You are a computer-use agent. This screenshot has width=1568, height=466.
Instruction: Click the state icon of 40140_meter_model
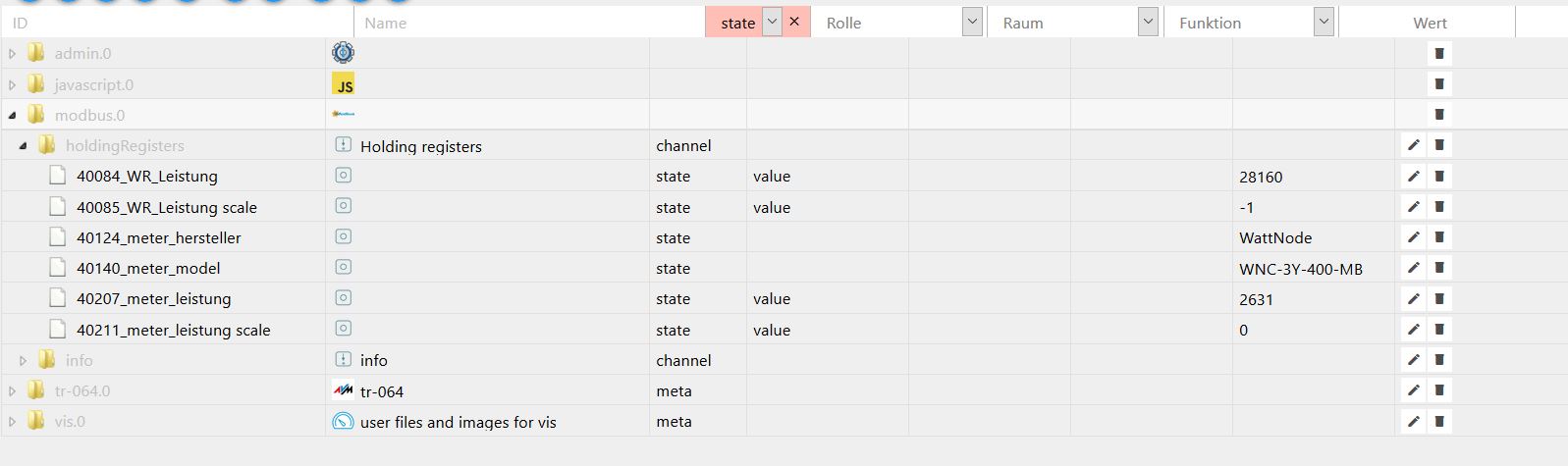(x=343, y=267)
